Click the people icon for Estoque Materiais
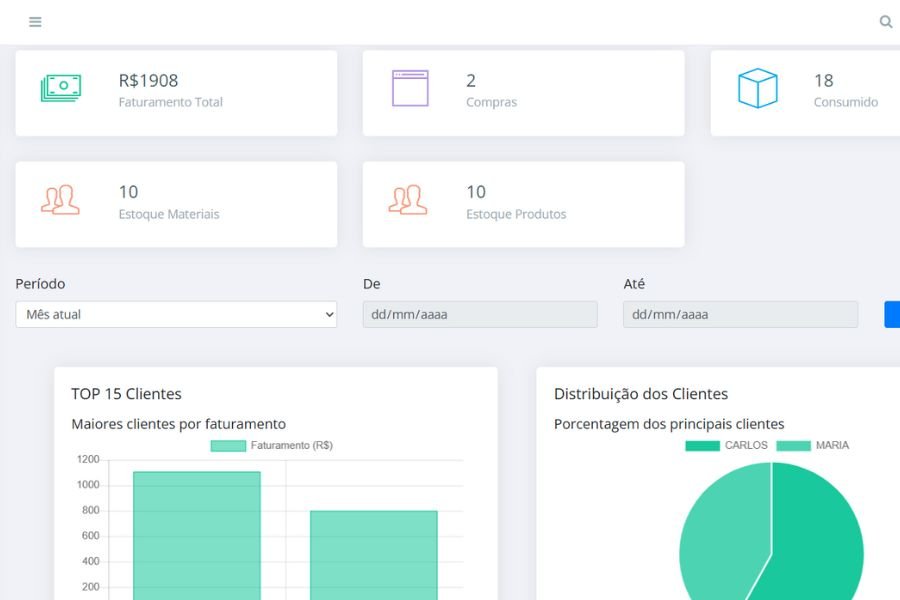 pos(60,200)
